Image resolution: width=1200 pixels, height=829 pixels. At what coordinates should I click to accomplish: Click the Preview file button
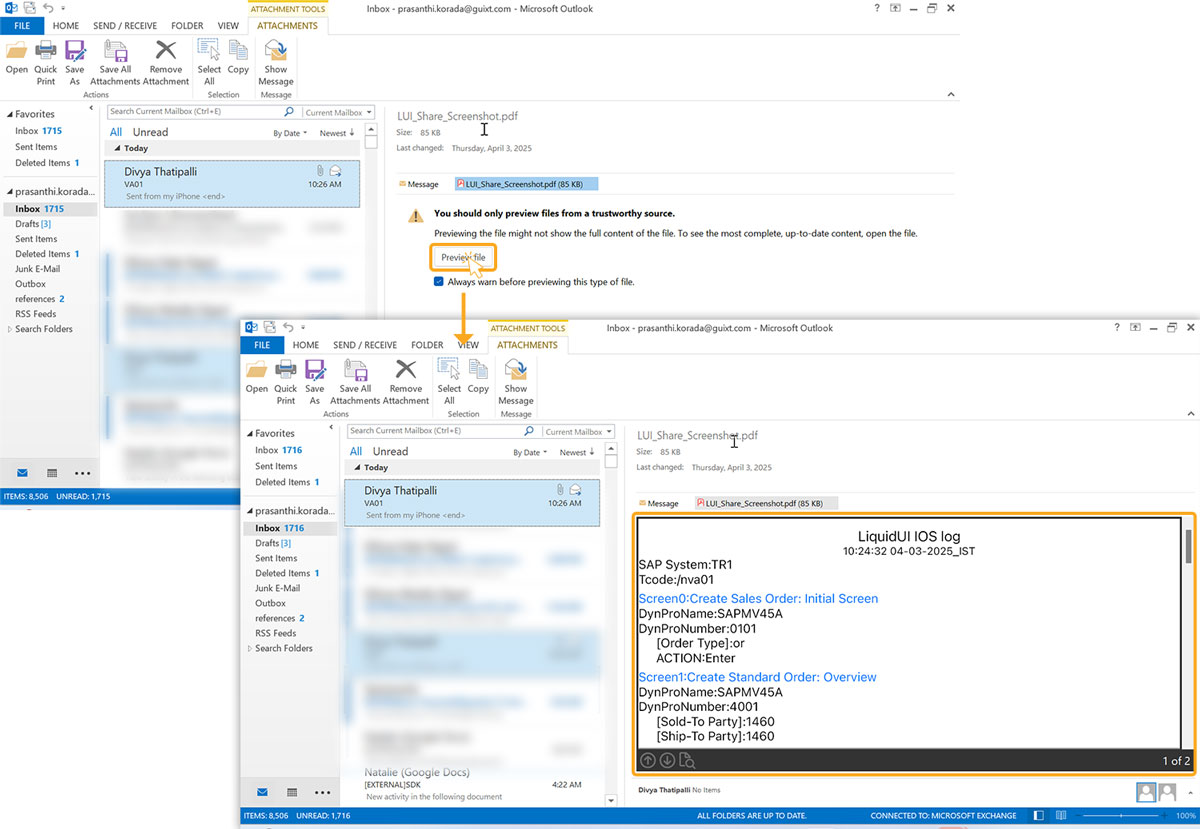464,258
